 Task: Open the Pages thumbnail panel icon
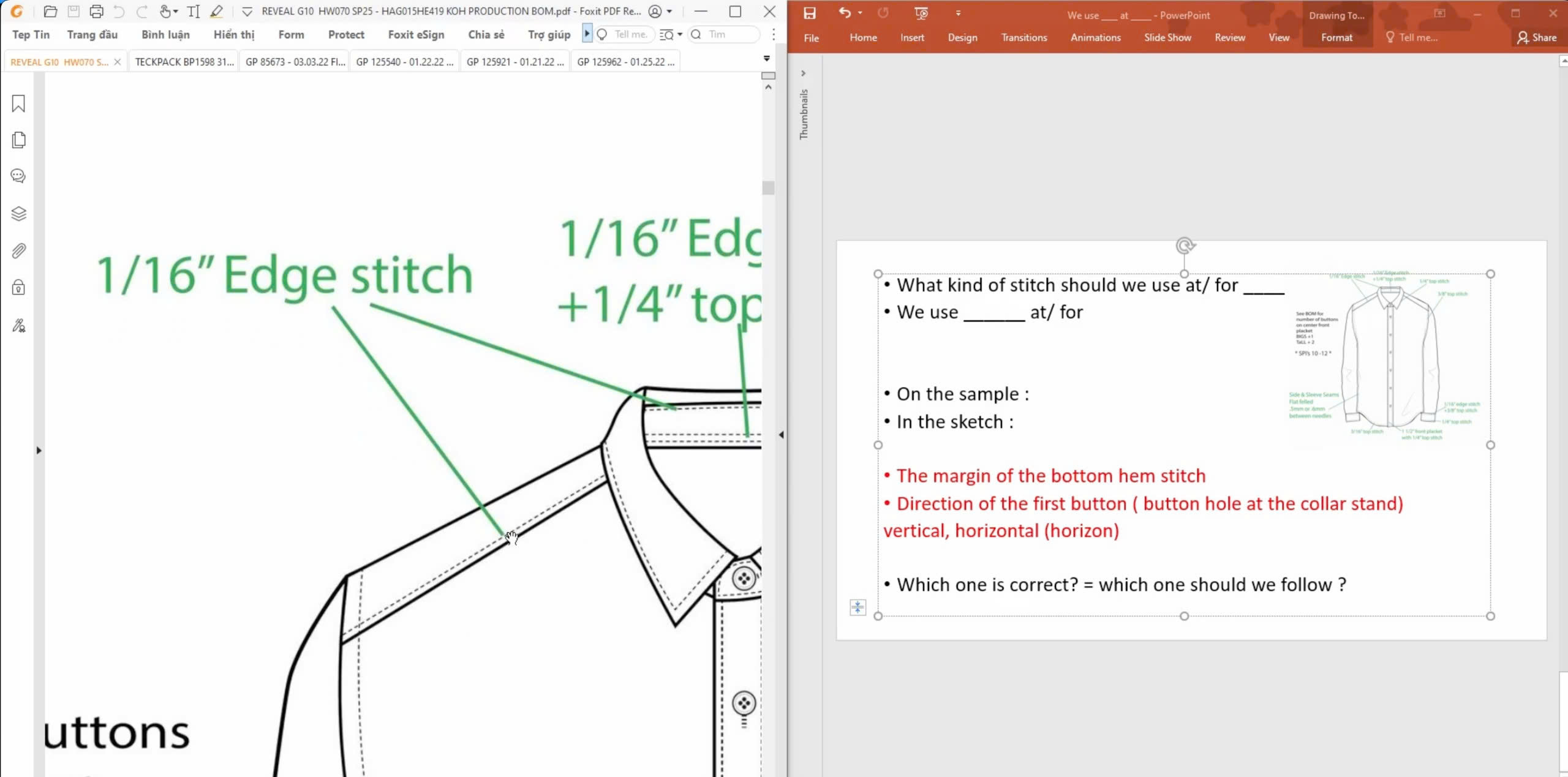click(18, 140)
